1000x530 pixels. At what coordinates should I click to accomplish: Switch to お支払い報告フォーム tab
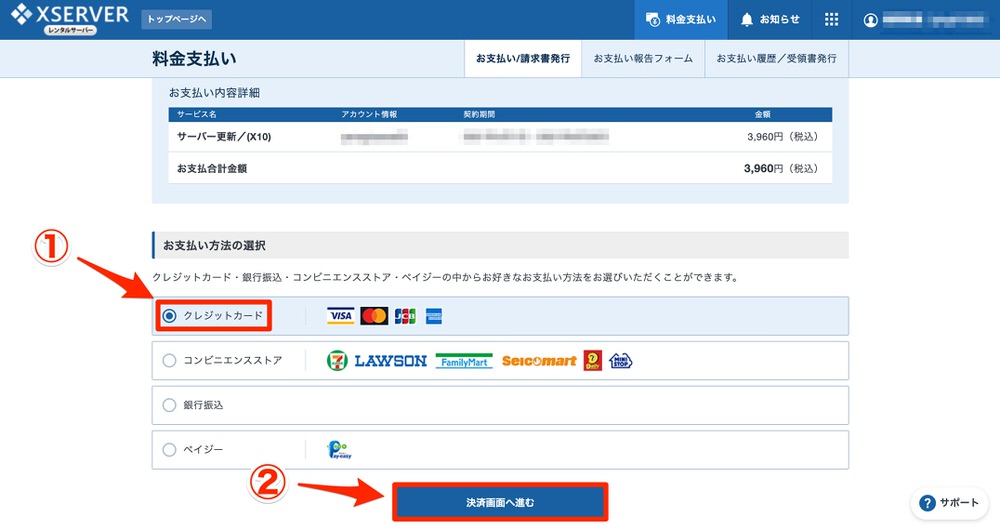643,59
